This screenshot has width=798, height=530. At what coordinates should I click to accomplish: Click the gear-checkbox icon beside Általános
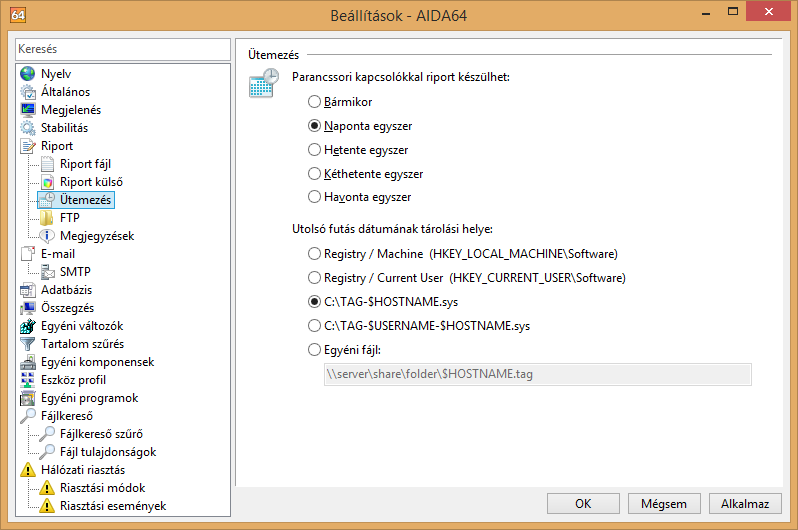pyautogui.click(x=27, y=92)
